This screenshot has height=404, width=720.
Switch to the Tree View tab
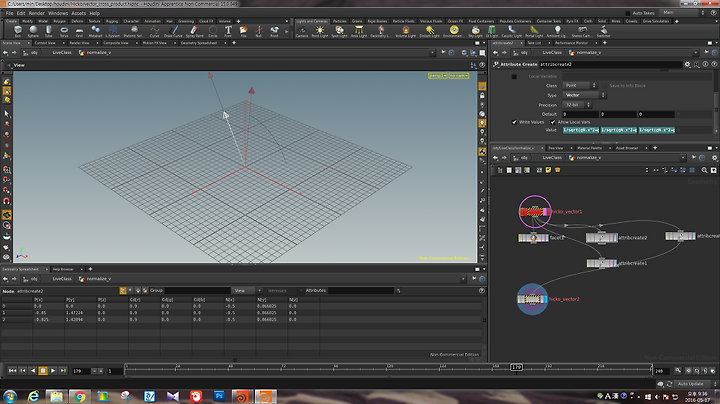tap(555, 148)
